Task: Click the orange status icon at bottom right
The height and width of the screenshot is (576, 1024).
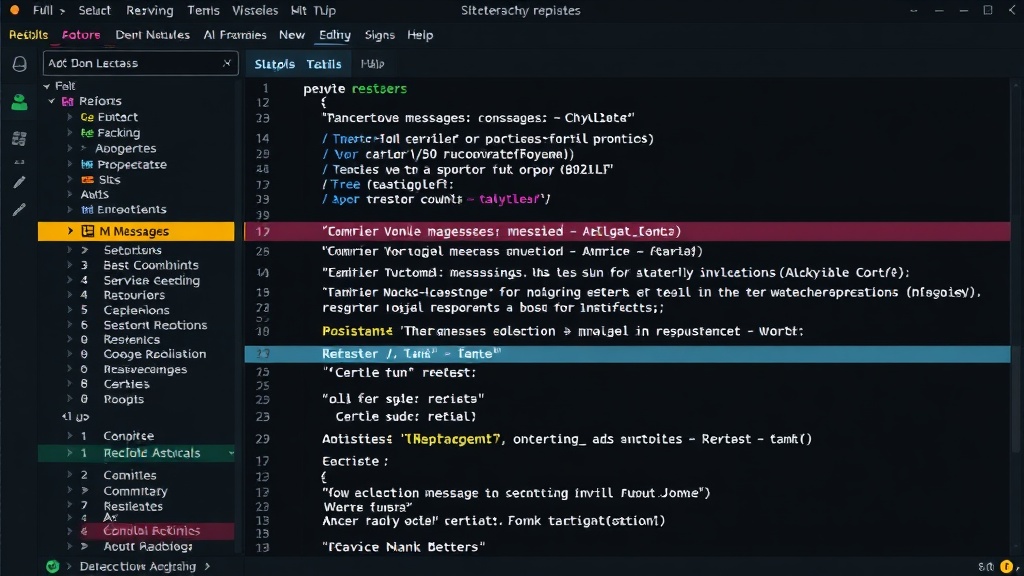Action: [x=1007, y=566]
